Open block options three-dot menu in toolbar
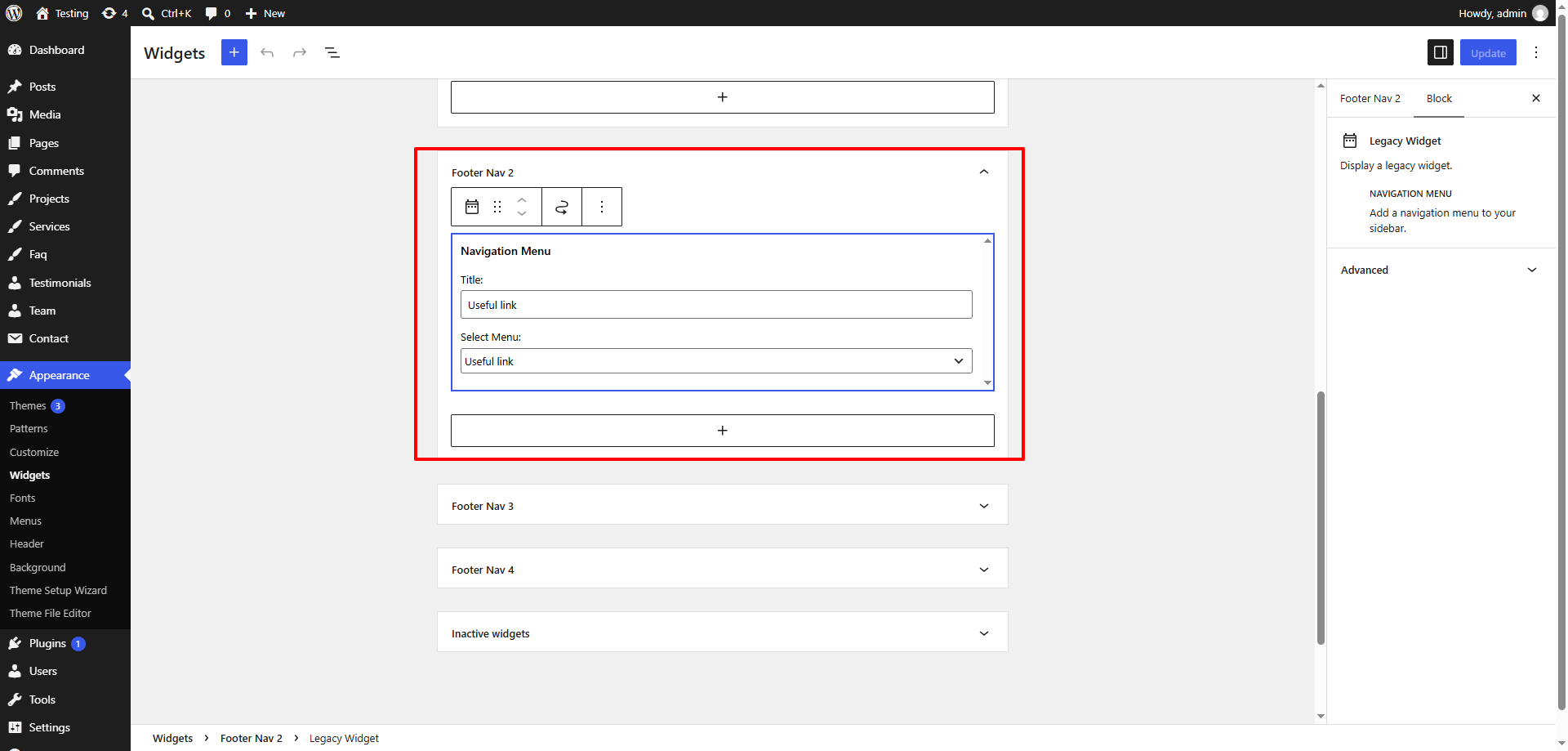The width and height of the screenshot is (1568, 751). 602,207
